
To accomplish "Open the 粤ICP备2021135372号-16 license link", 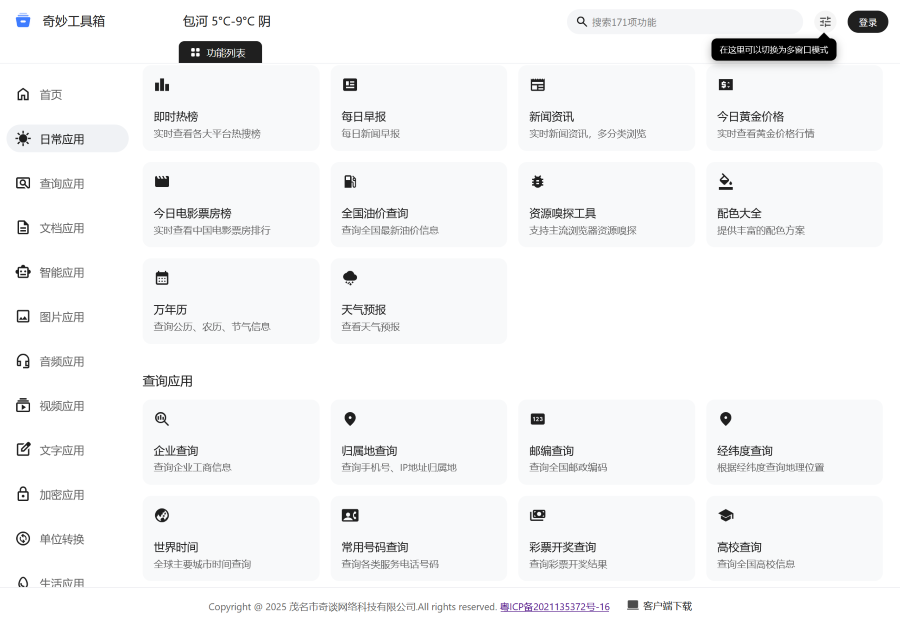I will [x=554, y=606].
